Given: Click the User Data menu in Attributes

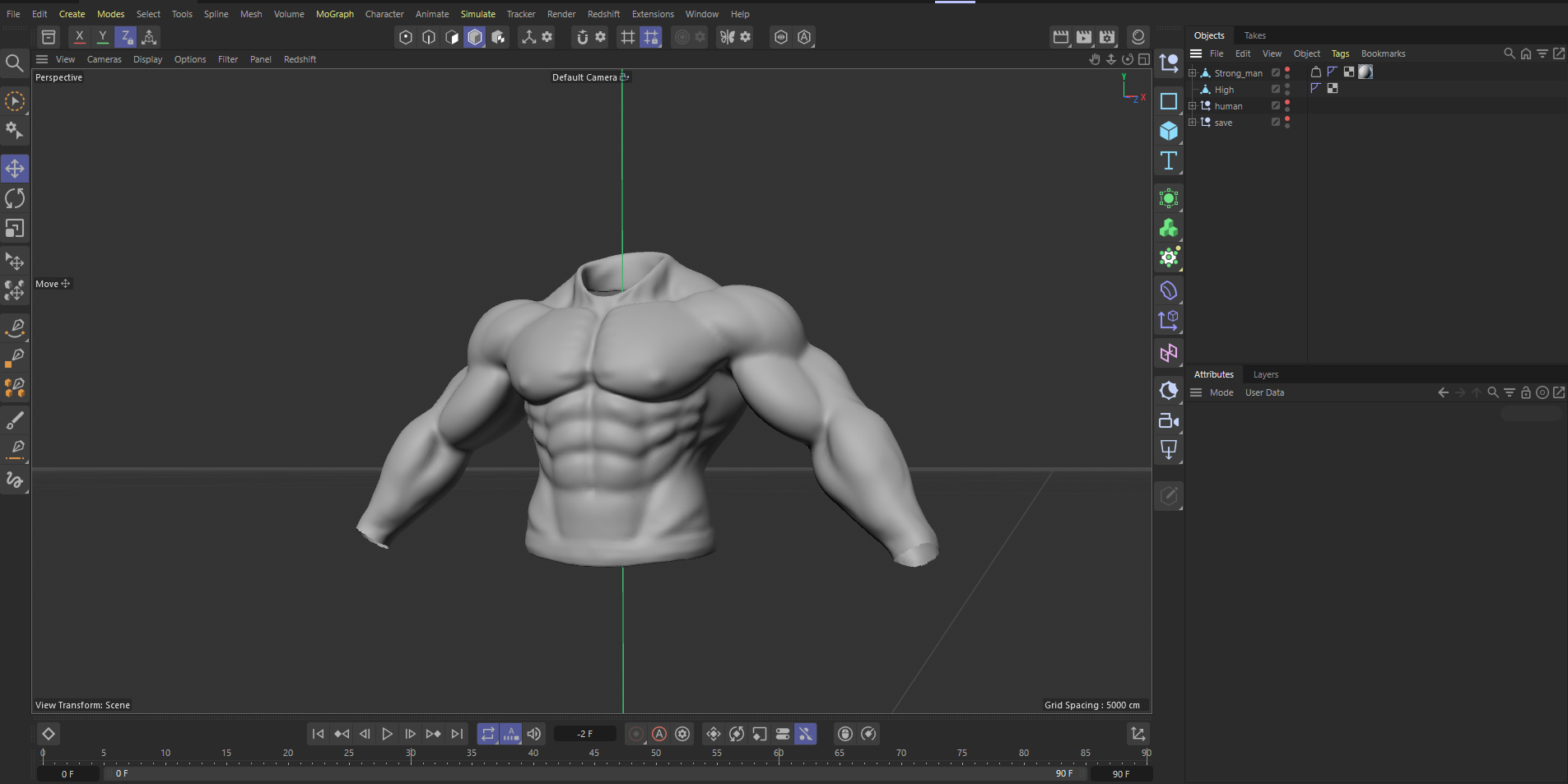Looking at the screenshot, I should (x=1263, y=392).
